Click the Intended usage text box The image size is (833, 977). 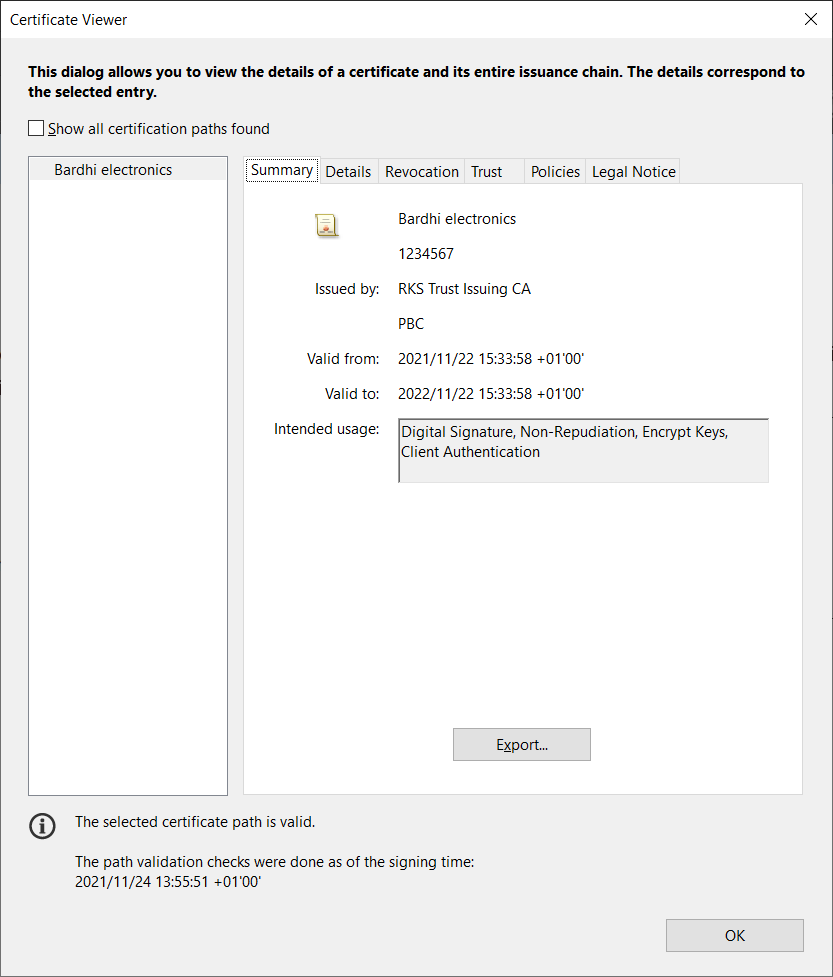(x=583, y=450)
